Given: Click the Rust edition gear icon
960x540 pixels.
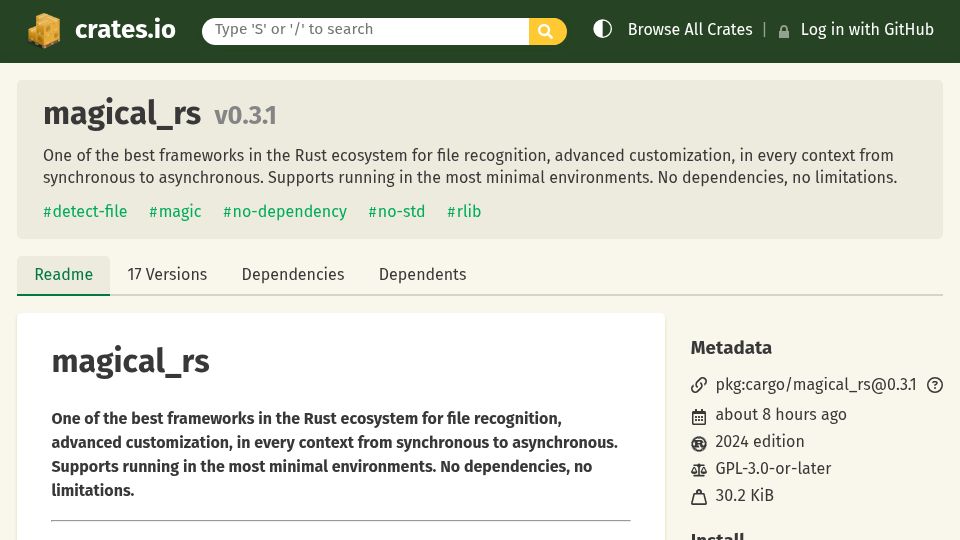Looking at the screenshot, I should (699, 443).
